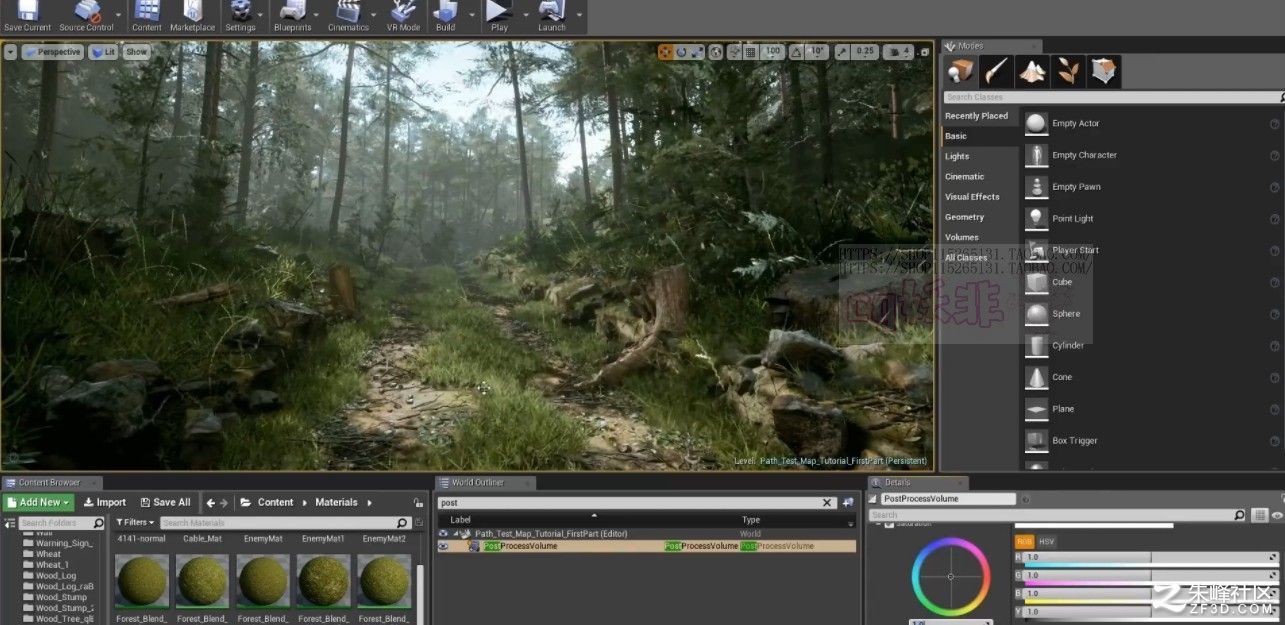Click the Search Materials input field
The image size is (1285, 625).
(285, 522)
